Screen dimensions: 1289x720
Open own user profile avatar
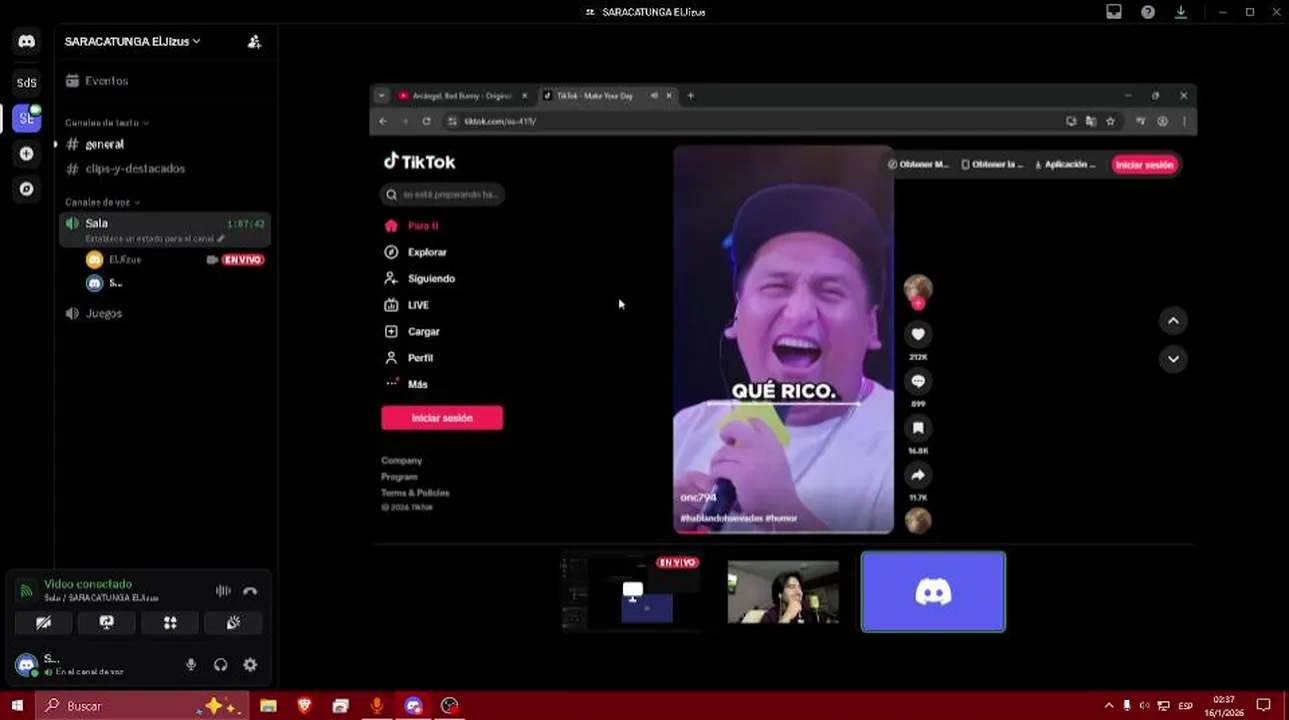[26, 664]
